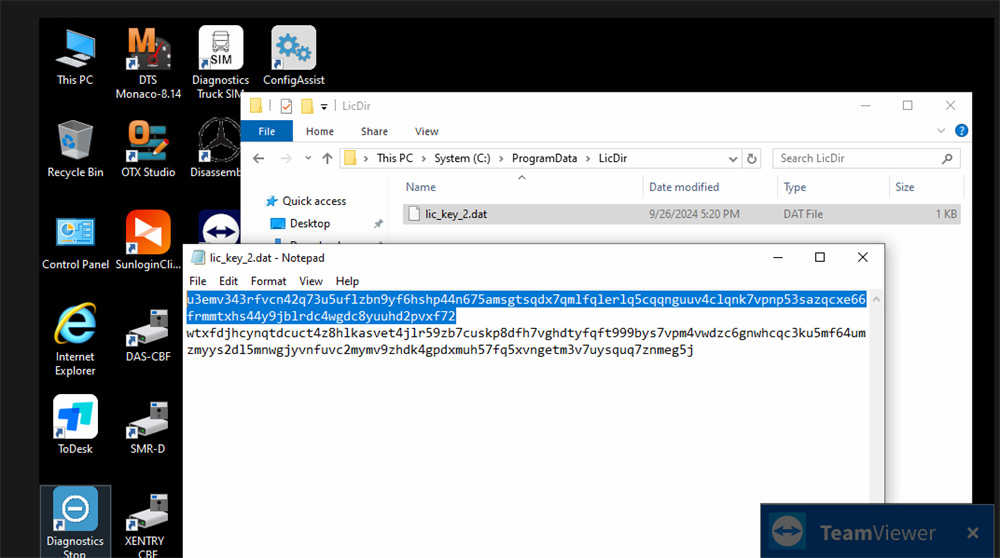Click the search magnifier in Explorer
This screenshot has width=1000, height=558.
[x=947, y=158]
